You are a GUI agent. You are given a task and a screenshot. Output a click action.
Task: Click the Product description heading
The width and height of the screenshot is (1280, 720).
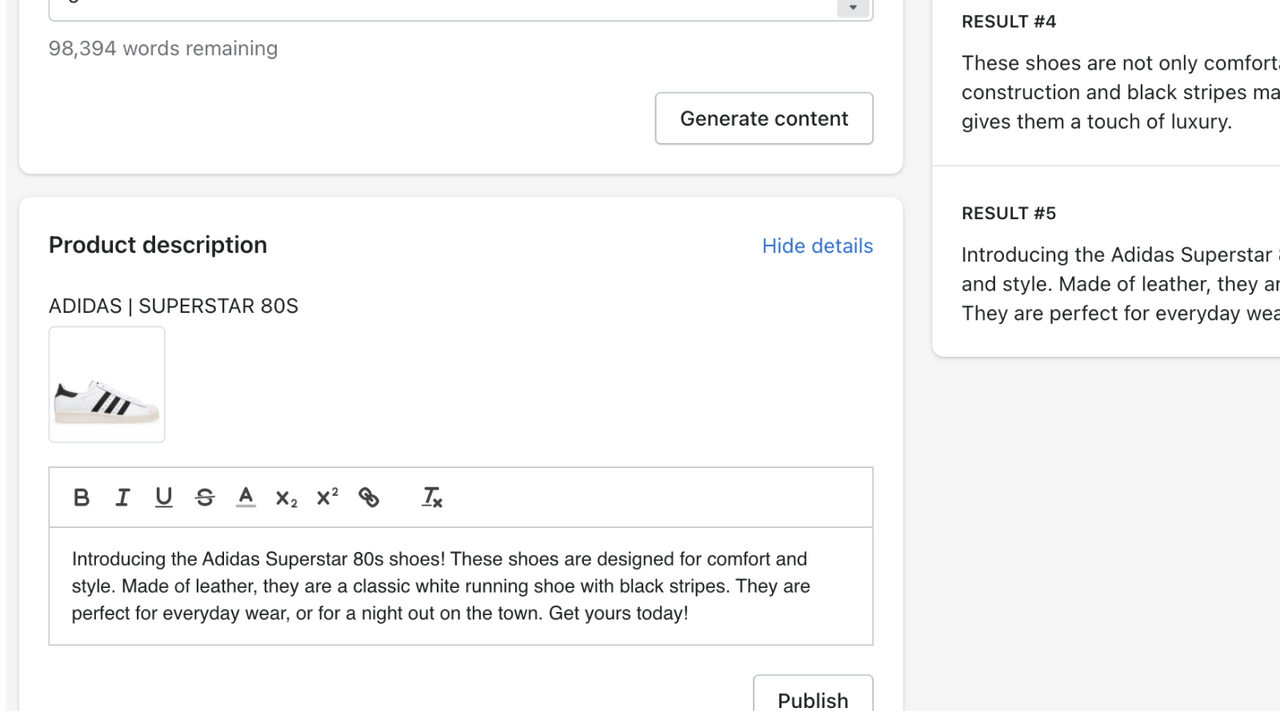coord(158,245)
